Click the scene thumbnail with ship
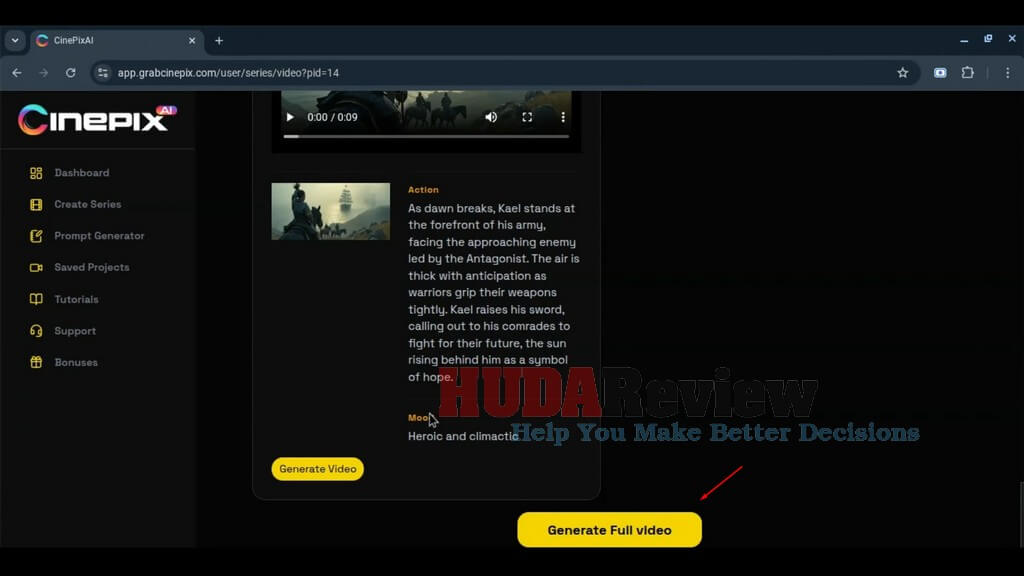This screenshot has width=1024, height=576. click(330, 212)
